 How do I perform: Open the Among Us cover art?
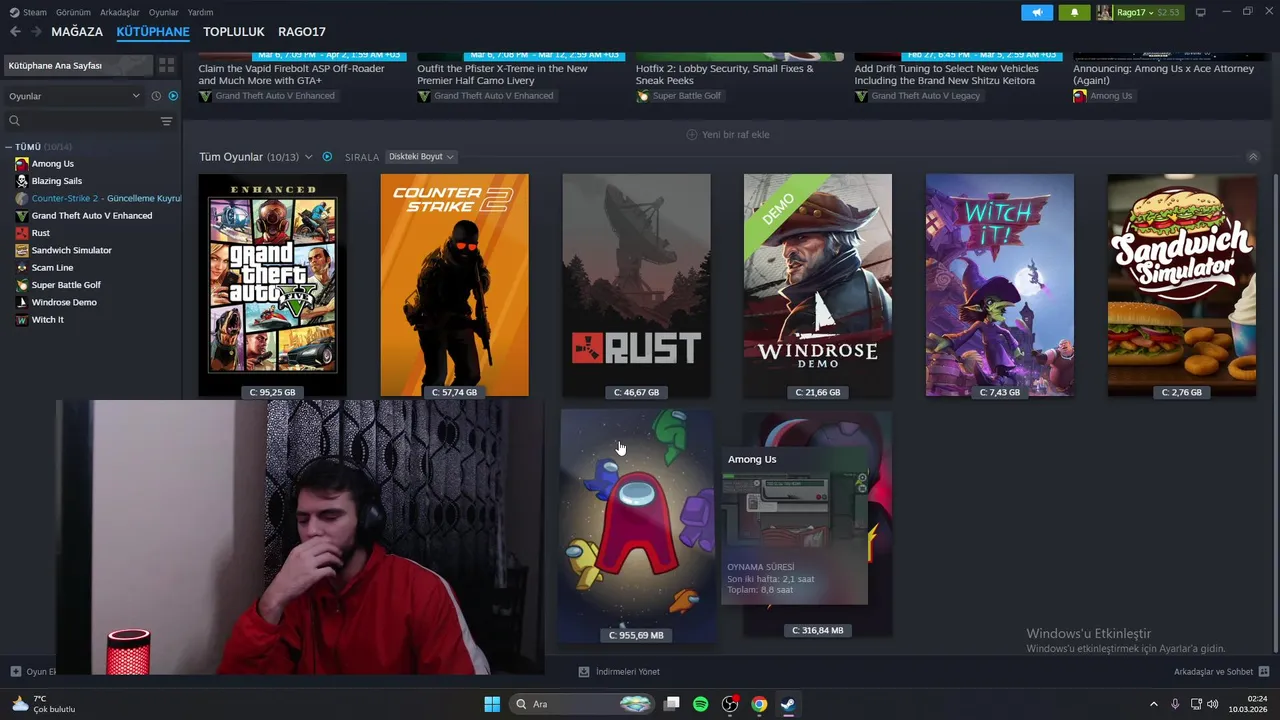(637, 526)
